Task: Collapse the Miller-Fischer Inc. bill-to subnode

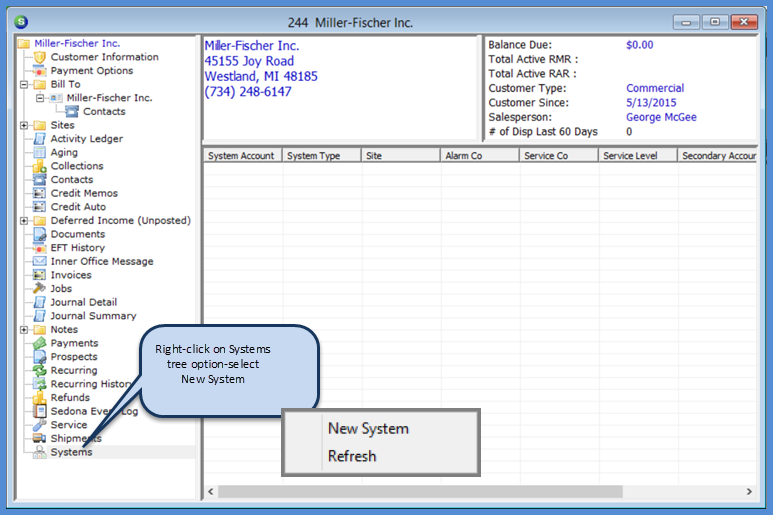Action: pyautogui.click(x=40, y=98)
